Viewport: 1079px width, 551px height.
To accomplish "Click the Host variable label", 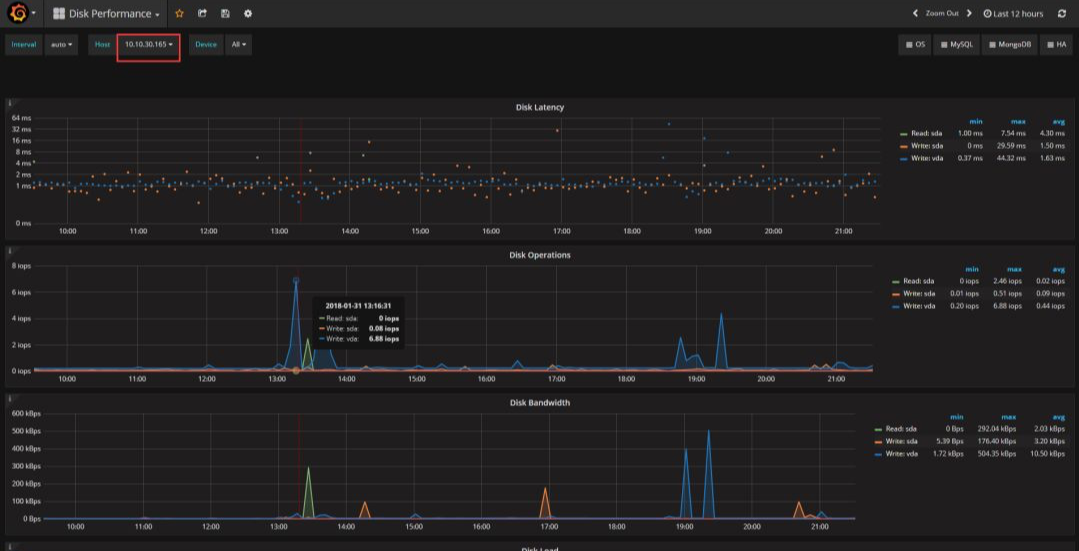I will (x=103, y=45).
